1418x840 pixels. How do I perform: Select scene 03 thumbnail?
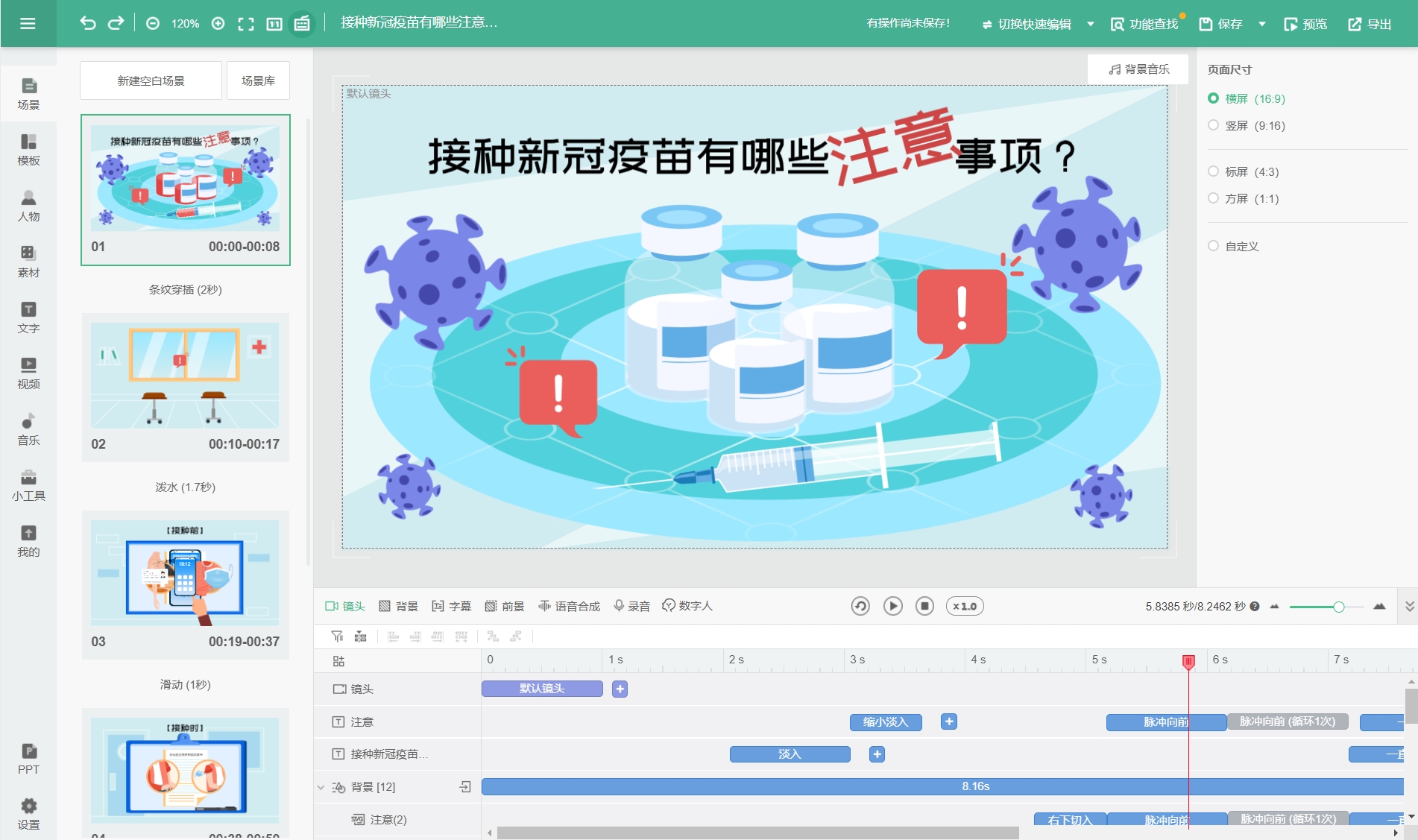[x=186, y=585]
